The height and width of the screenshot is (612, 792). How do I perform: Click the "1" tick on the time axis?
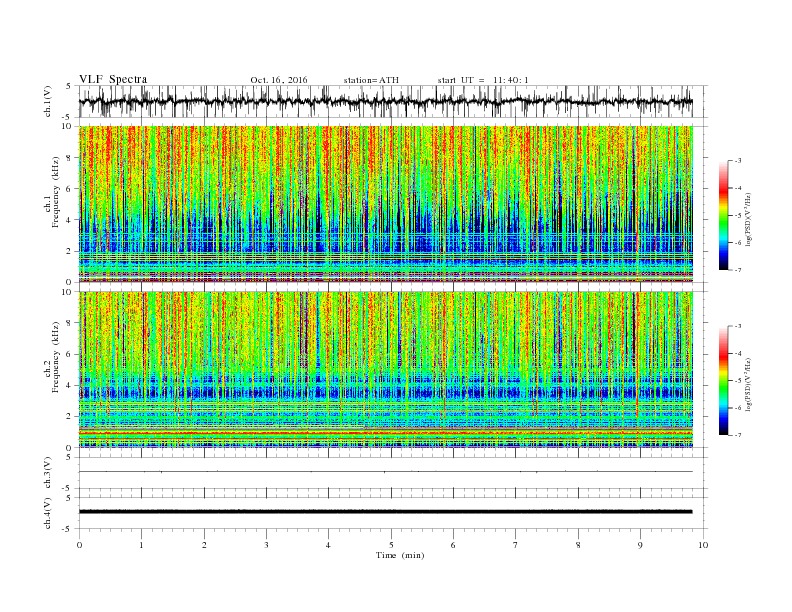tap(141, 545)
